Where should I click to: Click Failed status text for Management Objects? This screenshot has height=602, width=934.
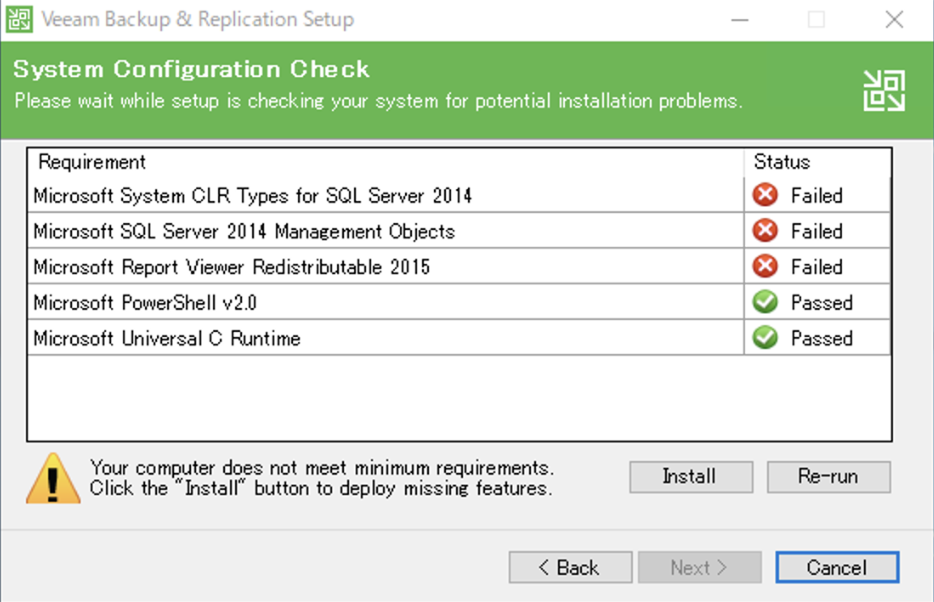pyautogui.click(x=817, y=231)
